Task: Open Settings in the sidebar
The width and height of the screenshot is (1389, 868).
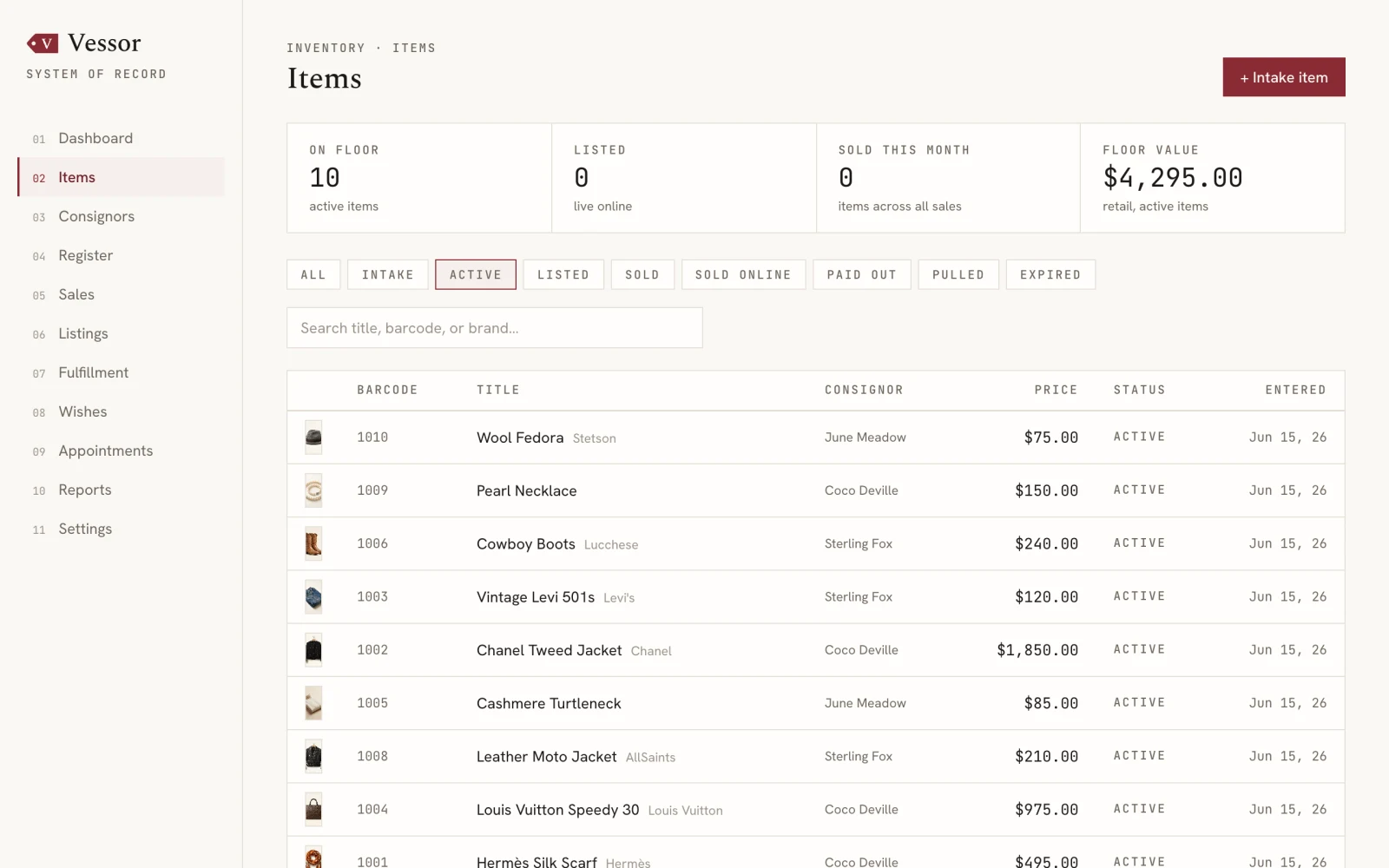Action: [121, 529]
